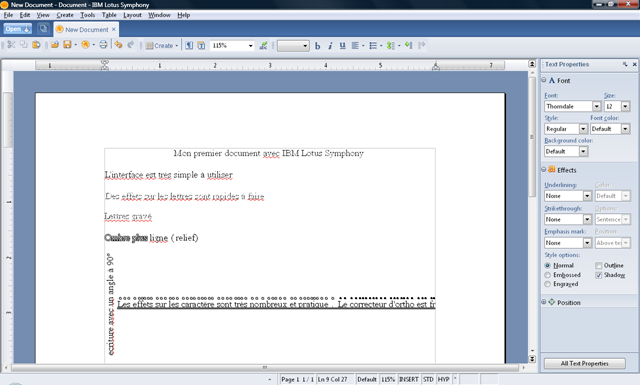The height and width of the screenshot is (385, 640).
Task: Toggle underline formatting button
Action: [342, 46]
